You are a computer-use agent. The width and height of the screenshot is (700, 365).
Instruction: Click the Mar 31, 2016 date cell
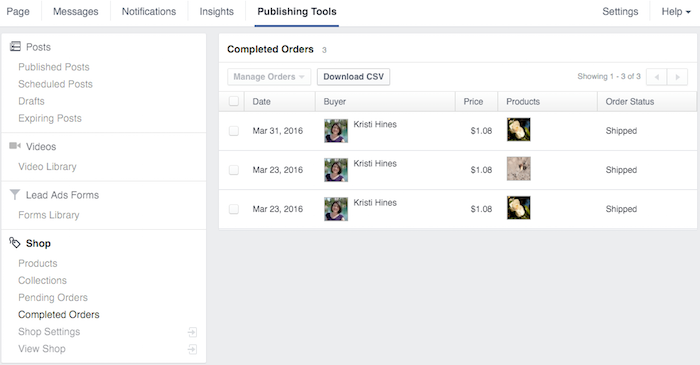(278, 131)
